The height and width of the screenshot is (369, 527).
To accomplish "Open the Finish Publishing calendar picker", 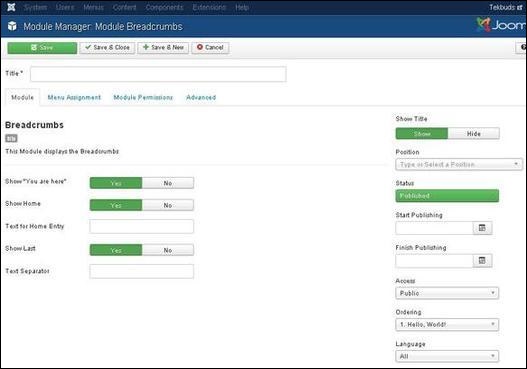I will click(482, 260).
